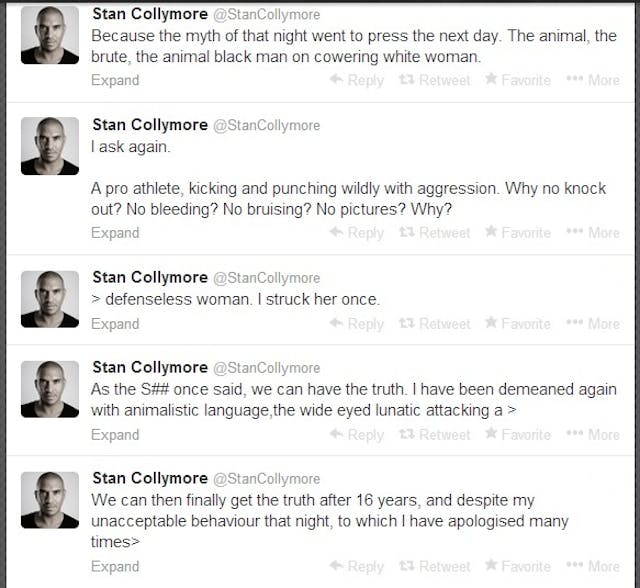Reply to the 'truth after 16 years' tweet
The width and height of the screenshot is (640, 588).
pyautogui.click(x=357, y=566)
